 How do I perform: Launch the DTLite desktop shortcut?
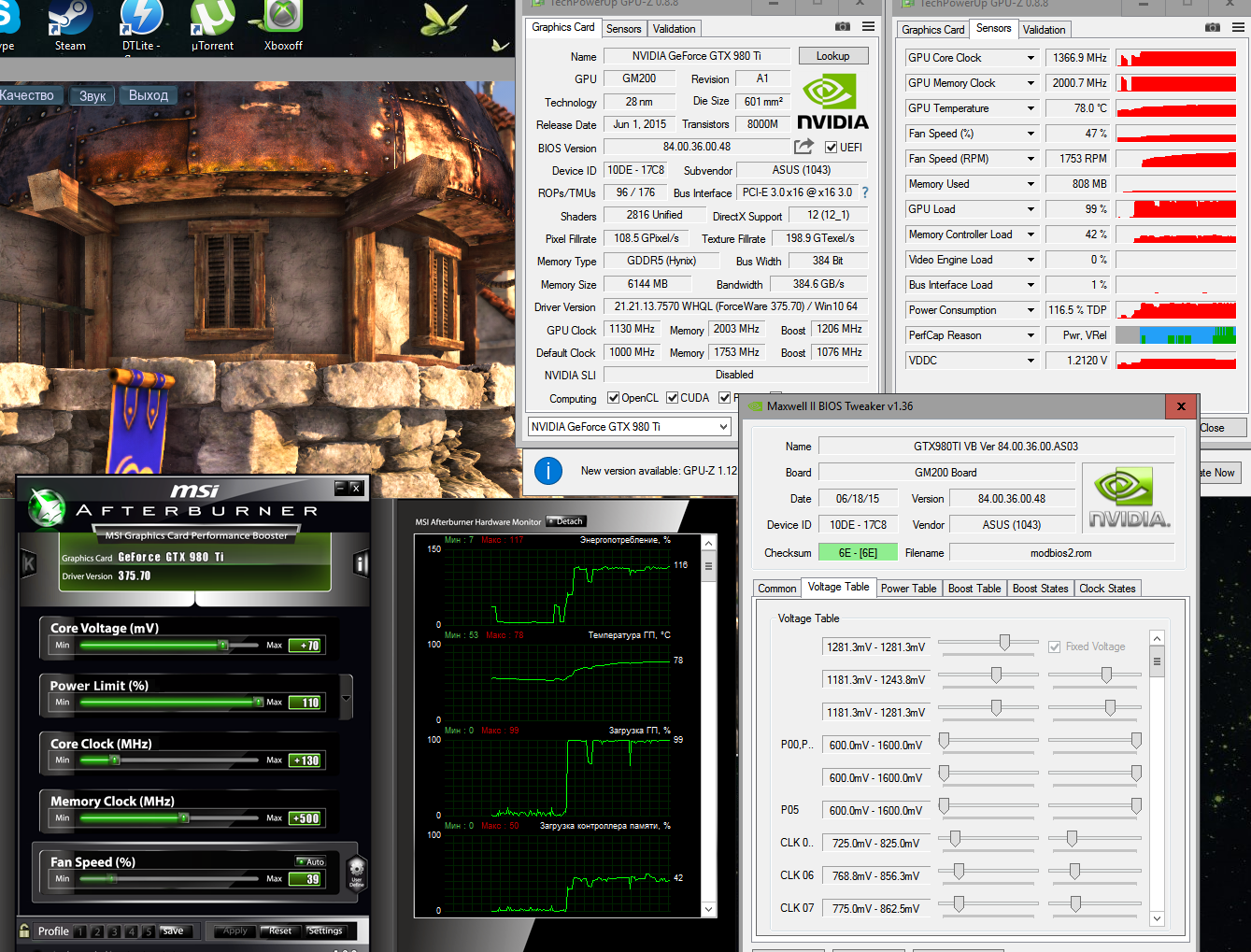coord(141,26)
